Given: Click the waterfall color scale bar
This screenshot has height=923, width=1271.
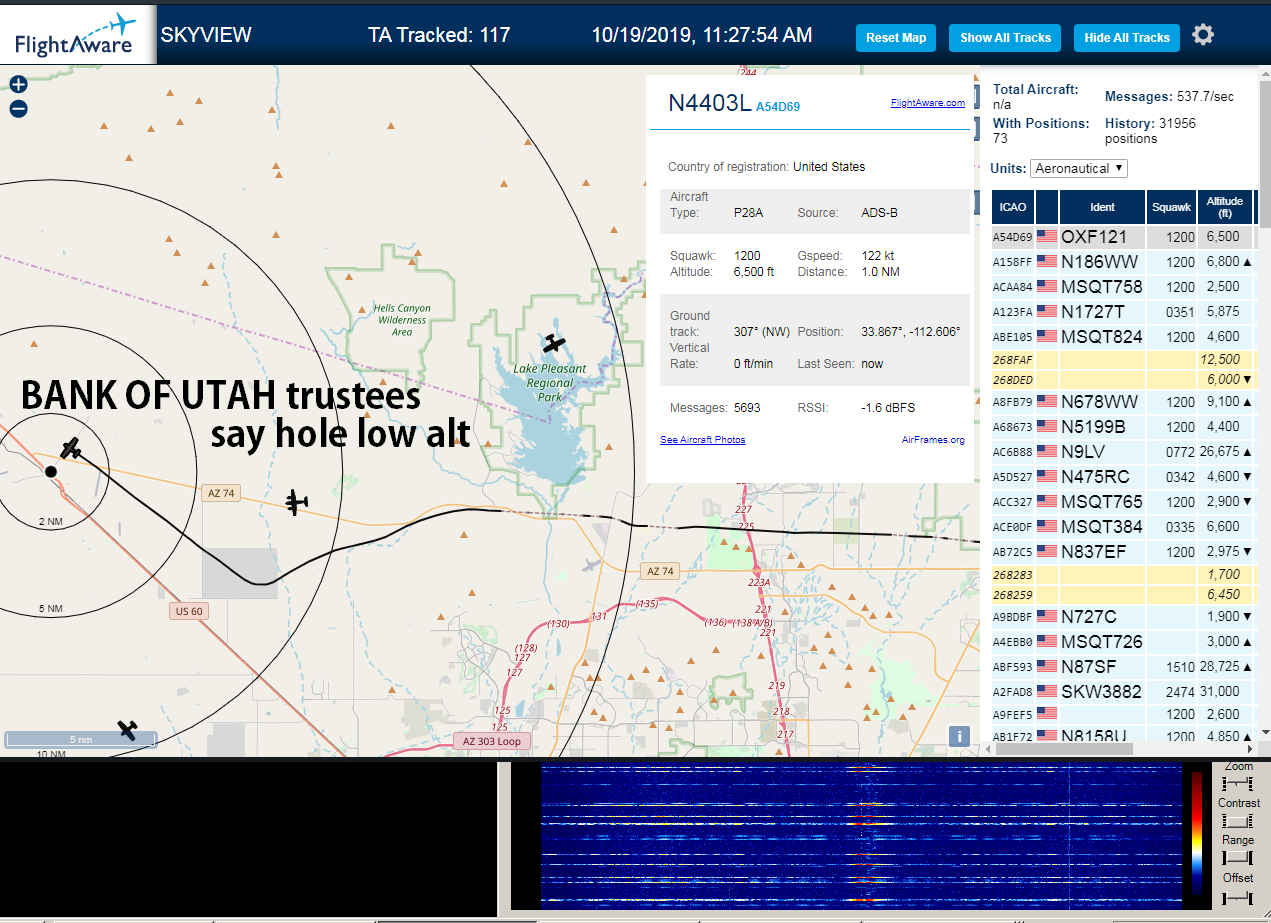Looking at the screenshot, I should pyautogui.click(x=1197, y=832).
